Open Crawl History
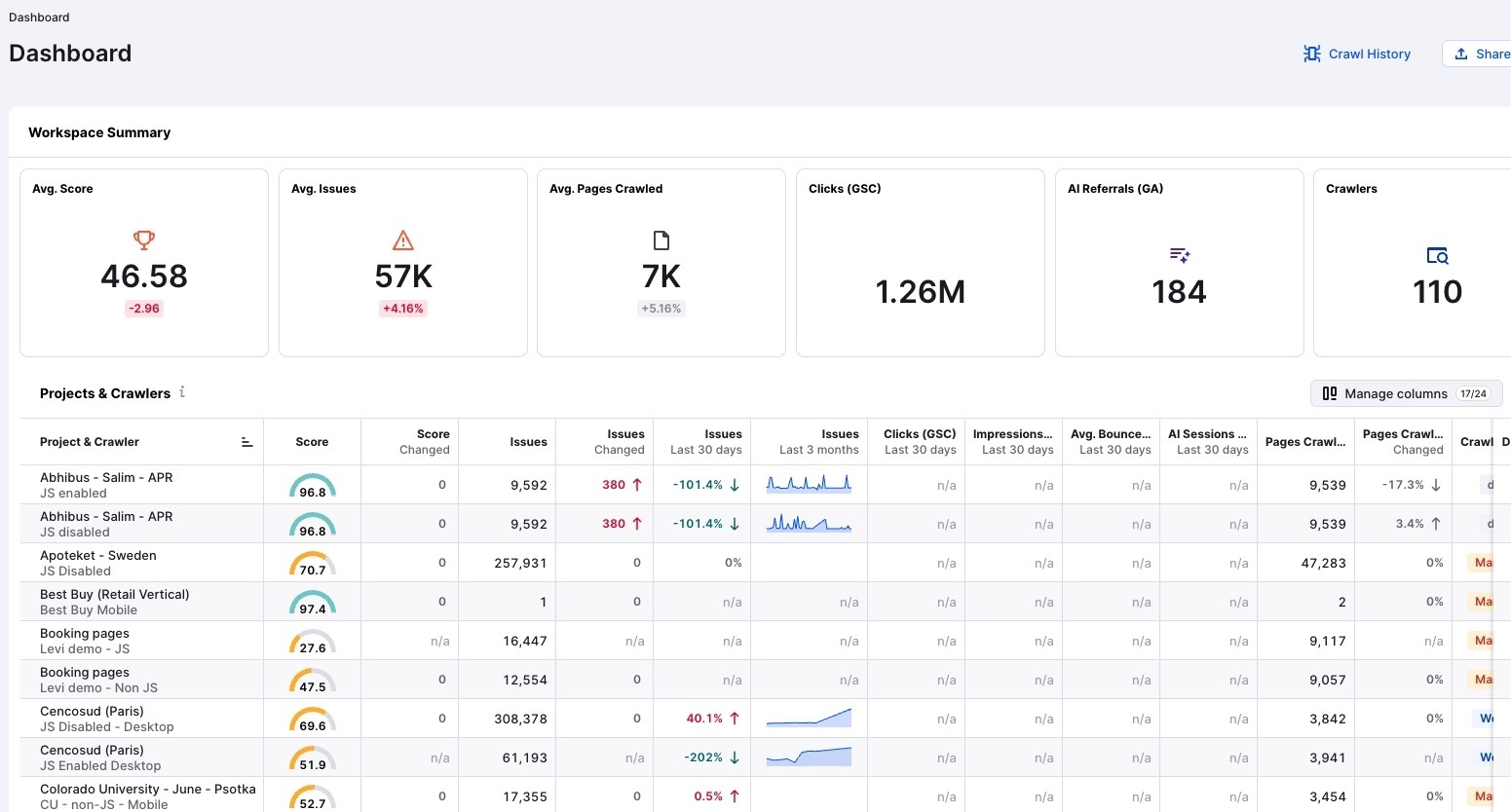The image size is (1511, 812). (1357, 54)
